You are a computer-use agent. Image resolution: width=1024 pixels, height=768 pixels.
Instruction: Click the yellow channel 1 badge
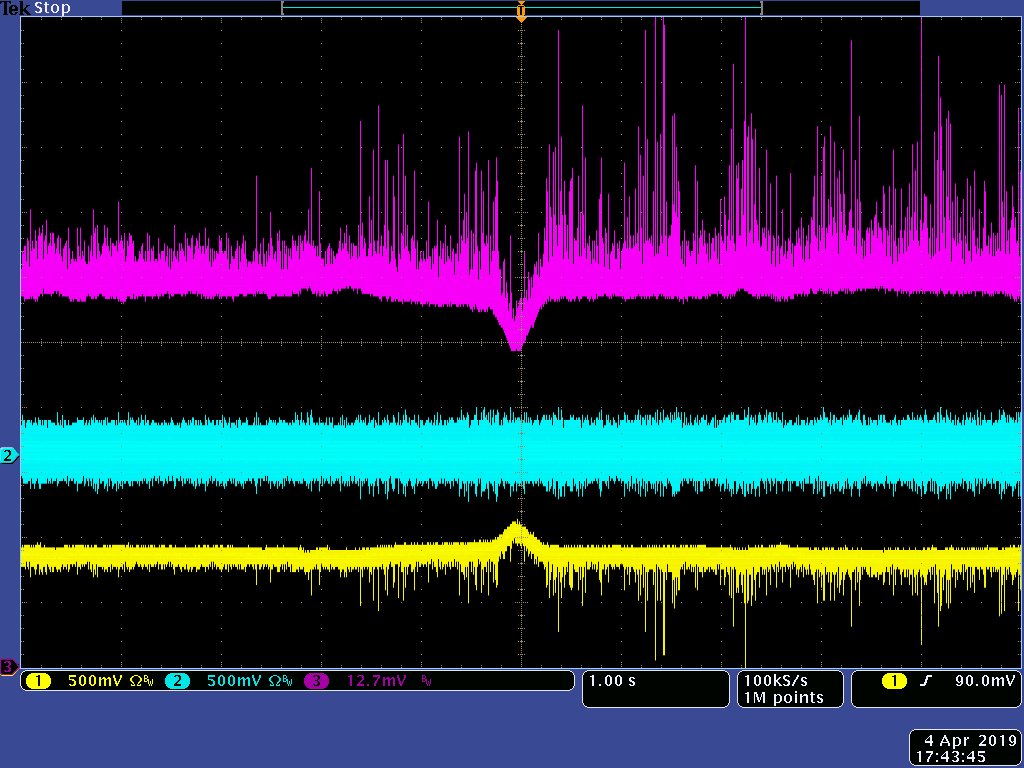[38, 681]
